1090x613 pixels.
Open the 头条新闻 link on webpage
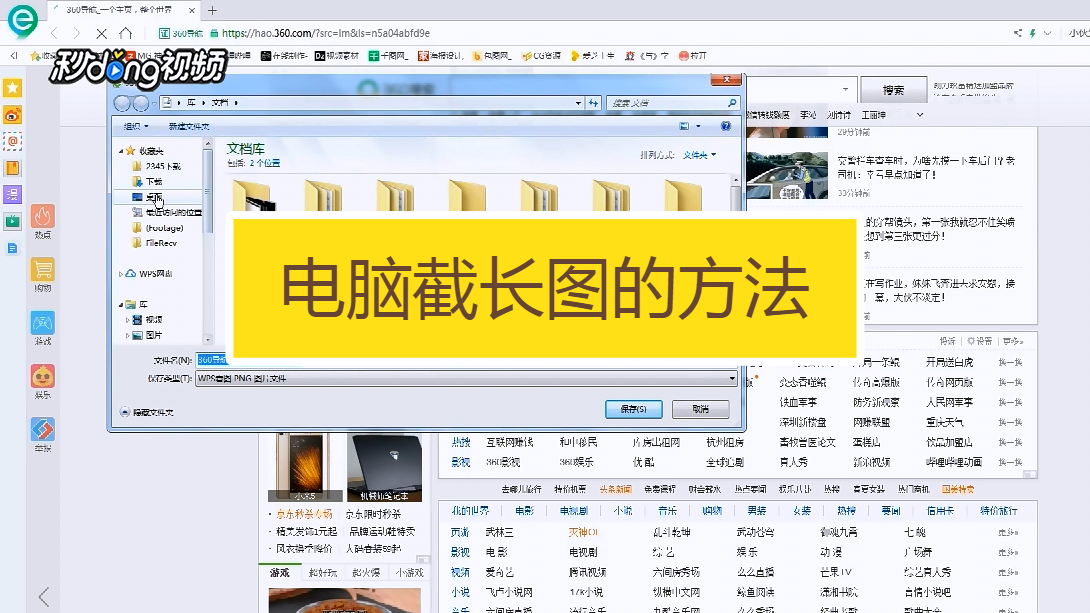coord(615,489)
